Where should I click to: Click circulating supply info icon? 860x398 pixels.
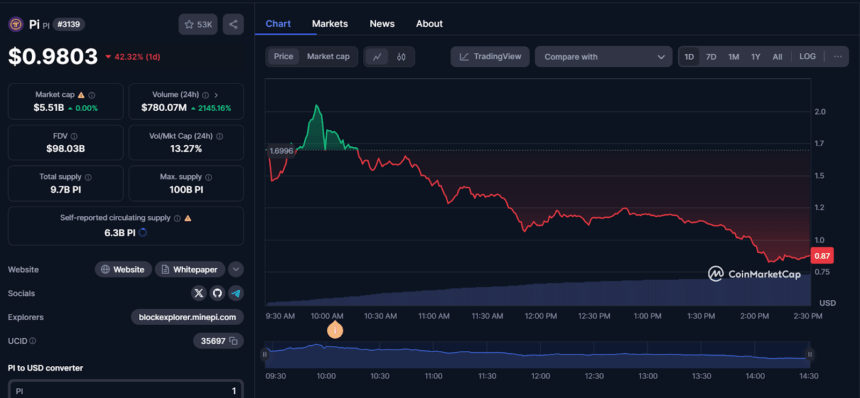coord(177,218)
